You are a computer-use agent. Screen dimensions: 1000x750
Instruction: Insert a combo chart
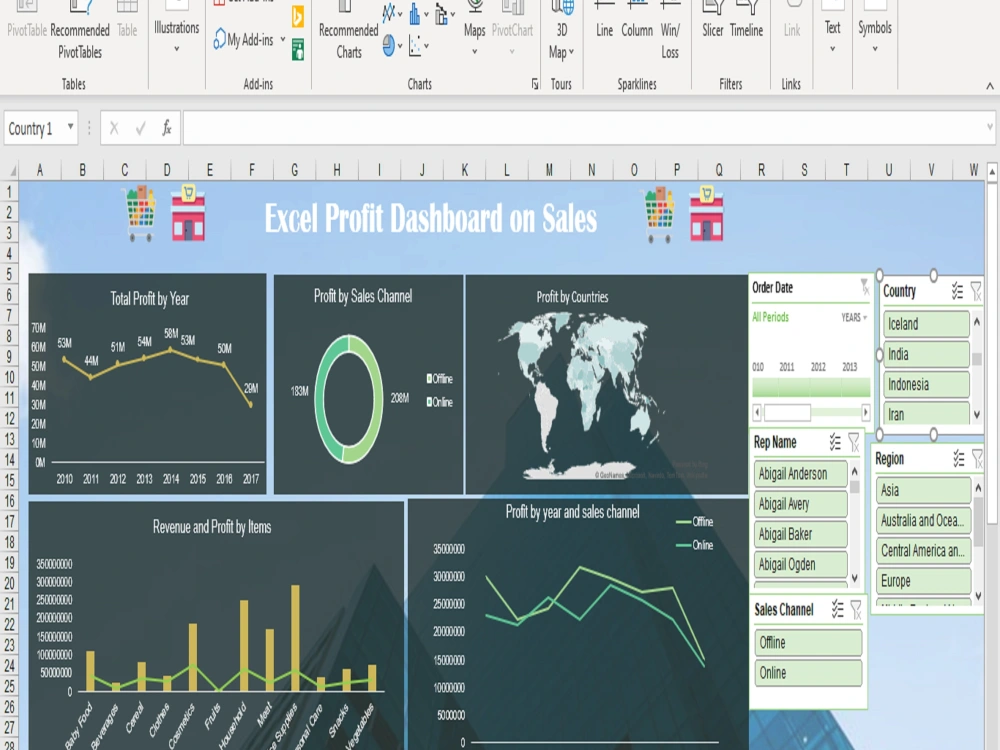coord(445,13)
